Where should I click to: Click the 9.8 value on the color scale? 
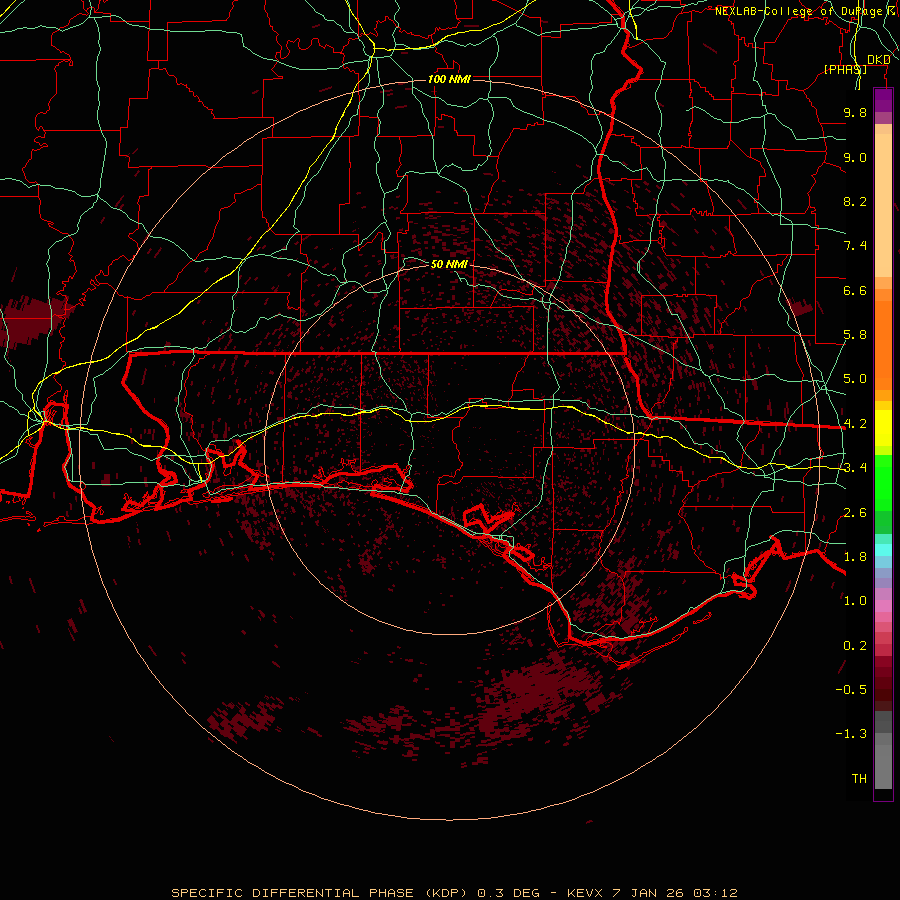[x=855, y=112]
